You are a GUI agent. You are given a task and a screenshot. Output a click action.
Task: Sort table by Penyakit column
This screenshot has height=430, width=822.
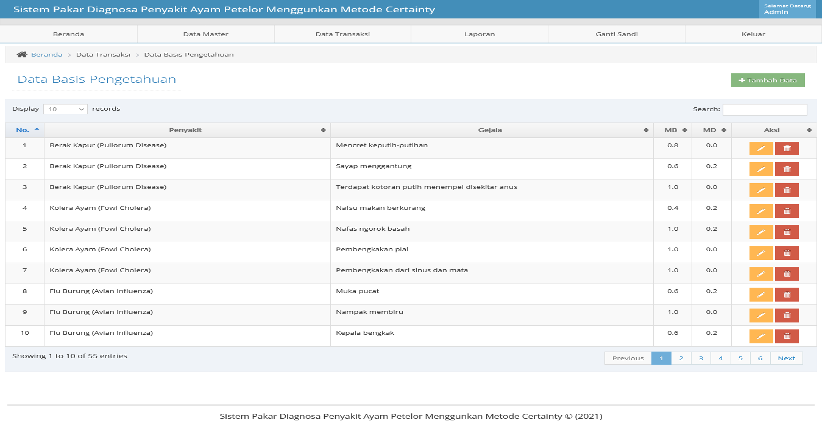pos(186,130)
